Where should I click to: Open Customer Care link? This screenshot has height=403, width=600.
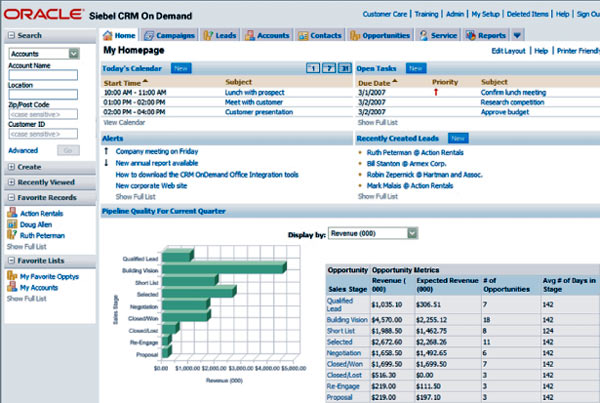tap(385, 14)
